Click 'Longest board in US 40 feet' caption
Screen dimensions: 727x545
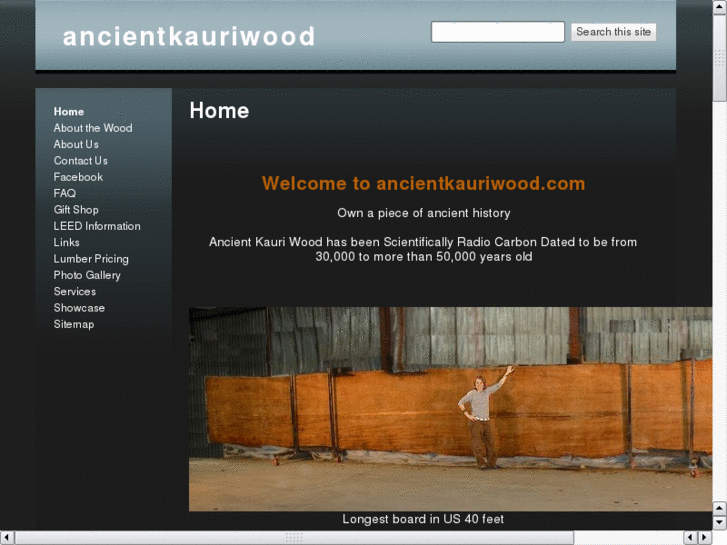click(423, 519)
